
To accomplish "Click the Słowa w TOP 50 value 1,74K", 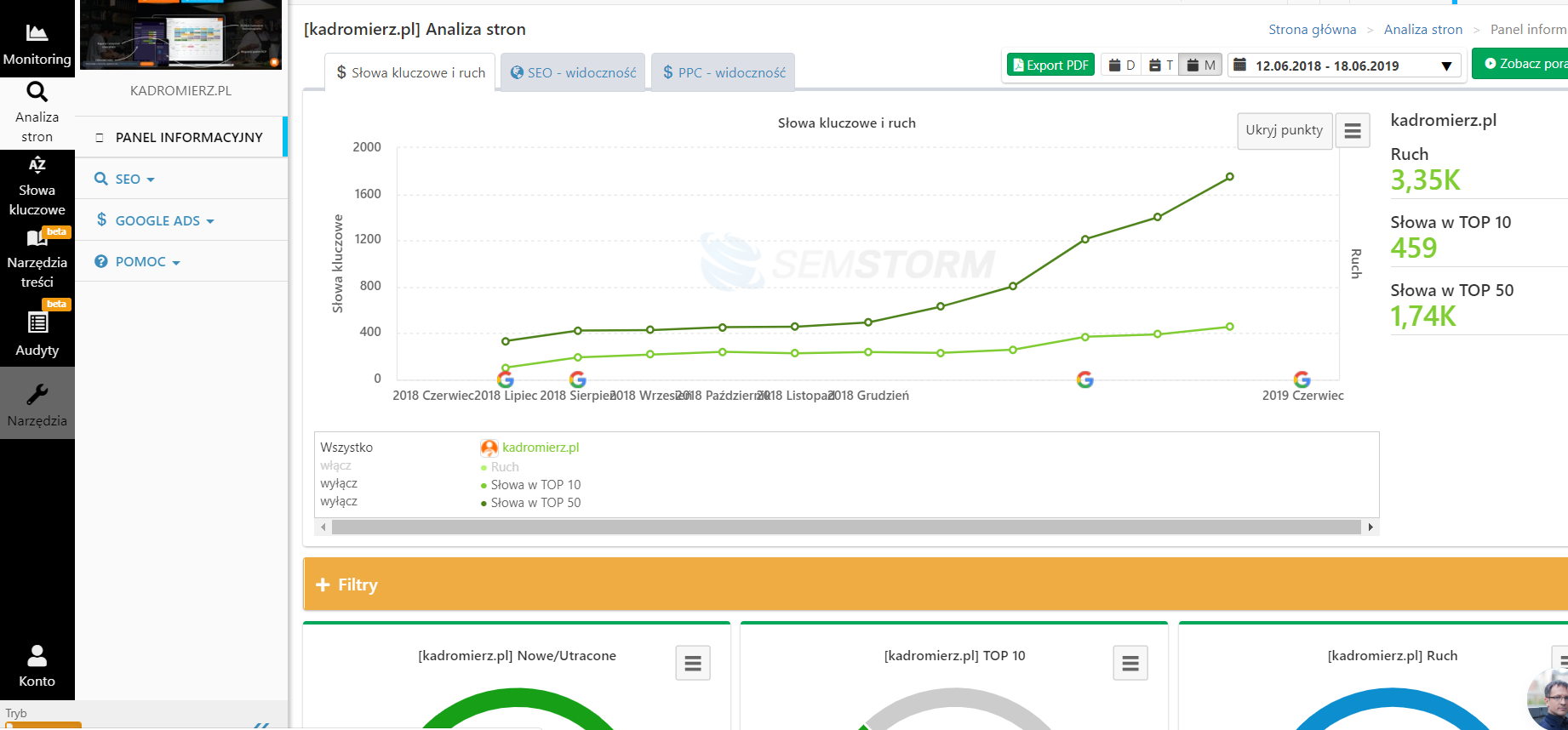I will click(x=1423, y=316).
